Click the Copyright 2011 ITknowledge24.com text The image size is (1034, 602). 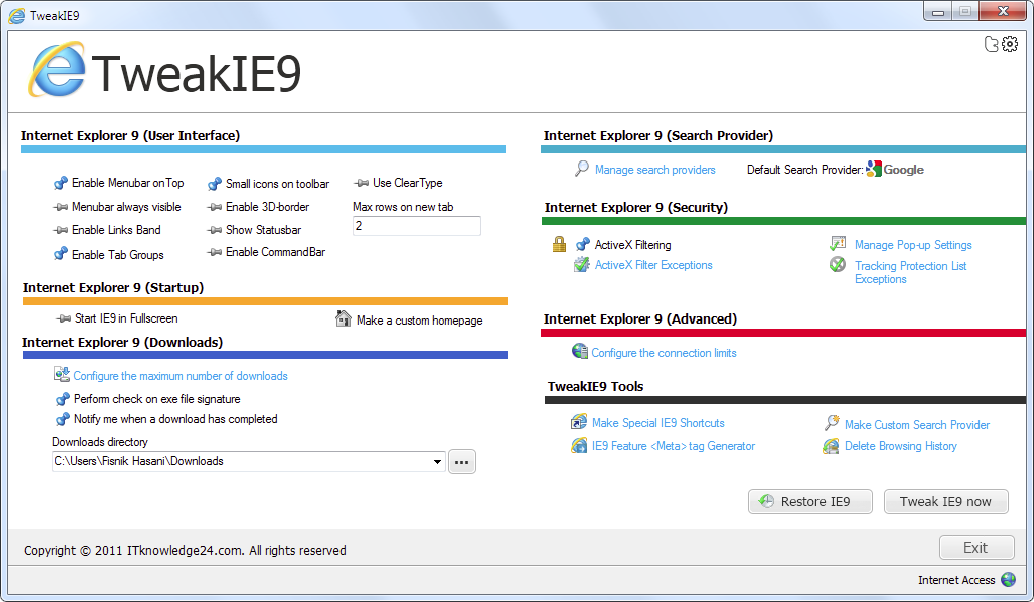[185, 550]
